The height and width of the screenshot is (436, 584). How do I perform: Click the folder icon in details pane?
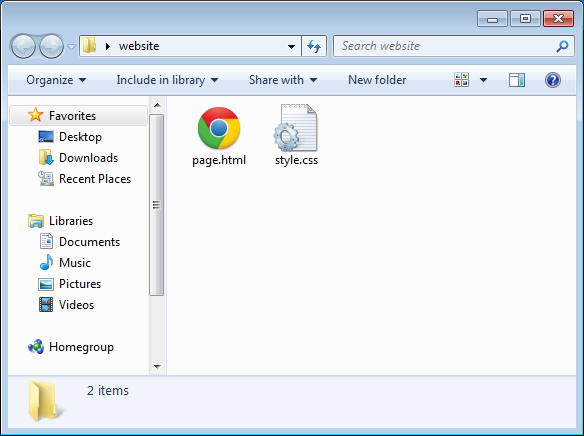[46, 401]
